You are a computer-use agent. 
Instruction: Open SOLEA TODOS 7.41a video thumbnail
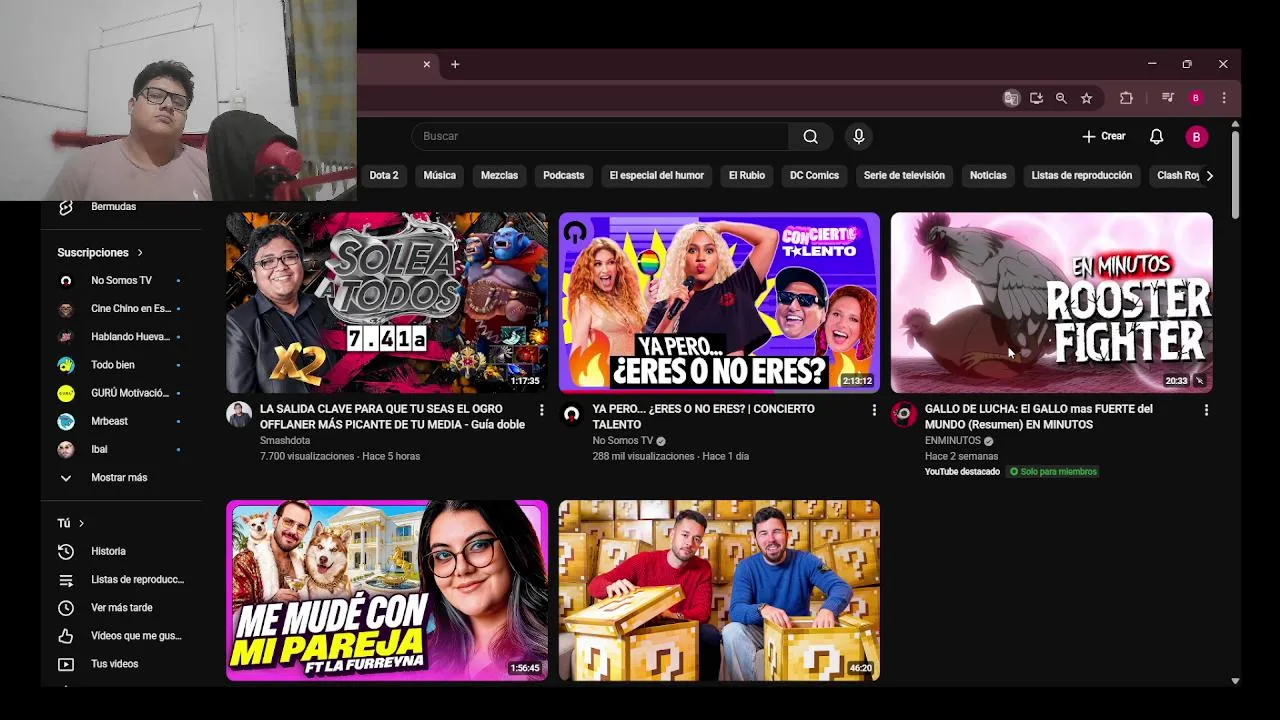coord(387,302)
